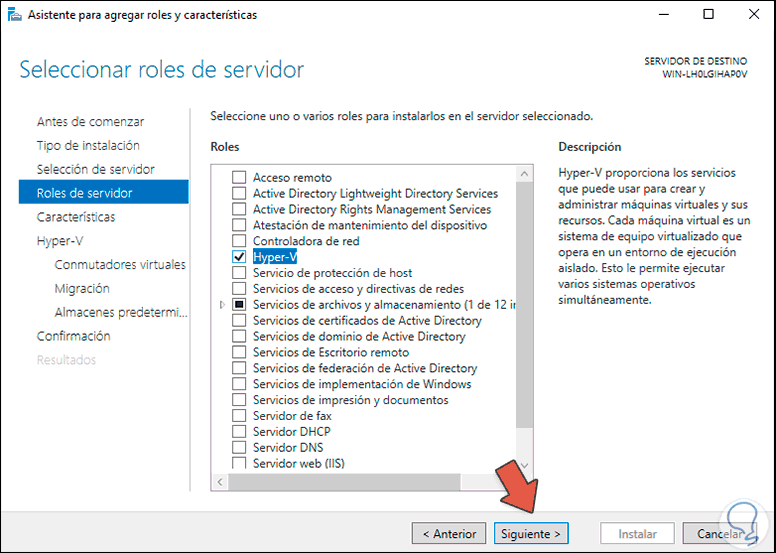Open the Características step
This screenshot has height=553, width=776.
[76, 217]
